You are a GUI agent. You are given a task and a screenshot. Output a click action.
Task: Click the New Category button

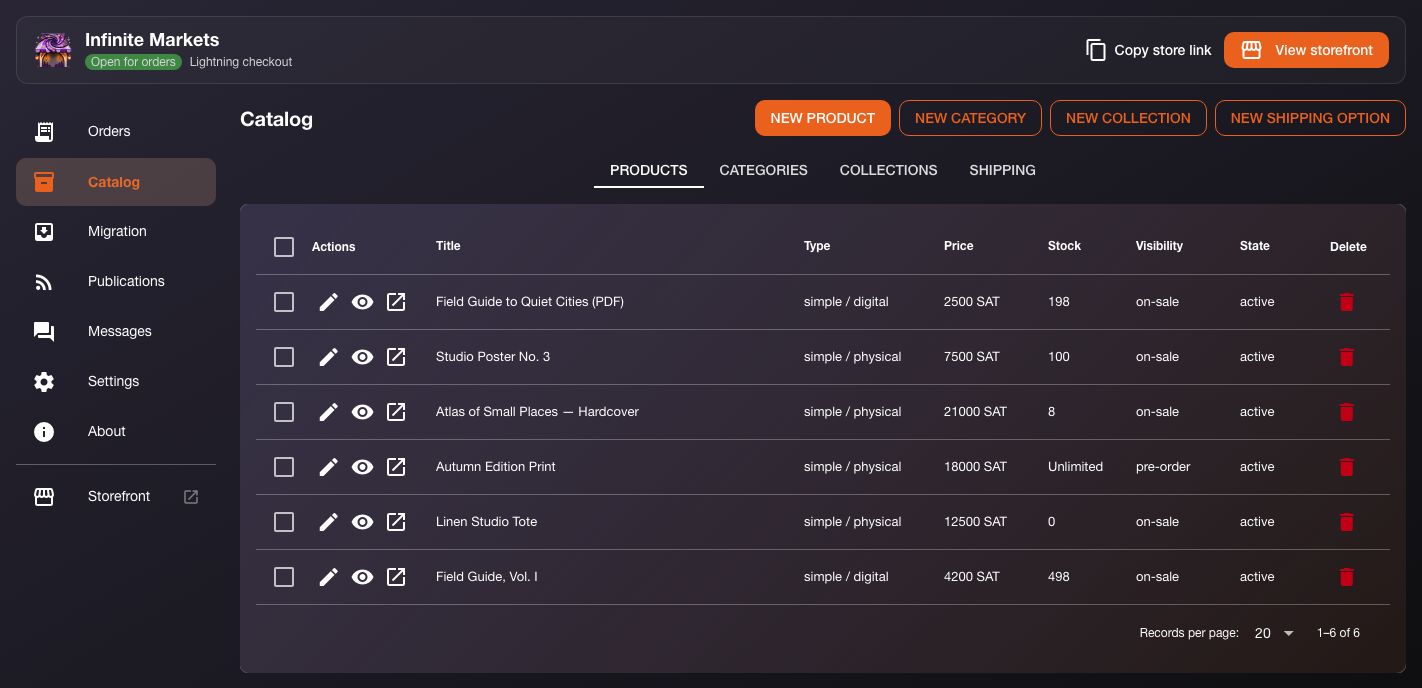[970, 118]
